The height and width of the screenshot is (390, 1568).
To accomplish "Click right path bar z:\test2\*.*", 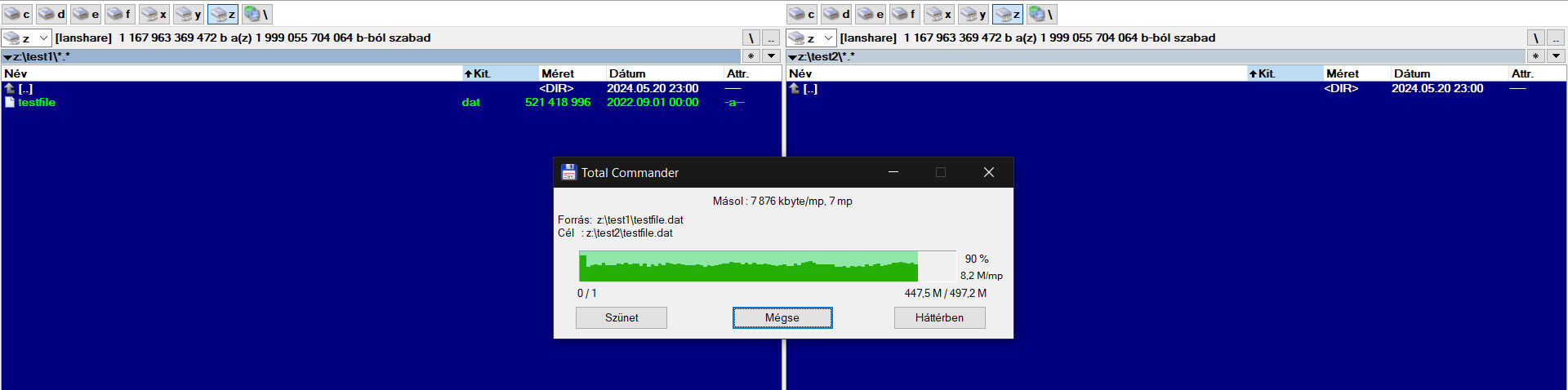I will tap(1156, 56).
